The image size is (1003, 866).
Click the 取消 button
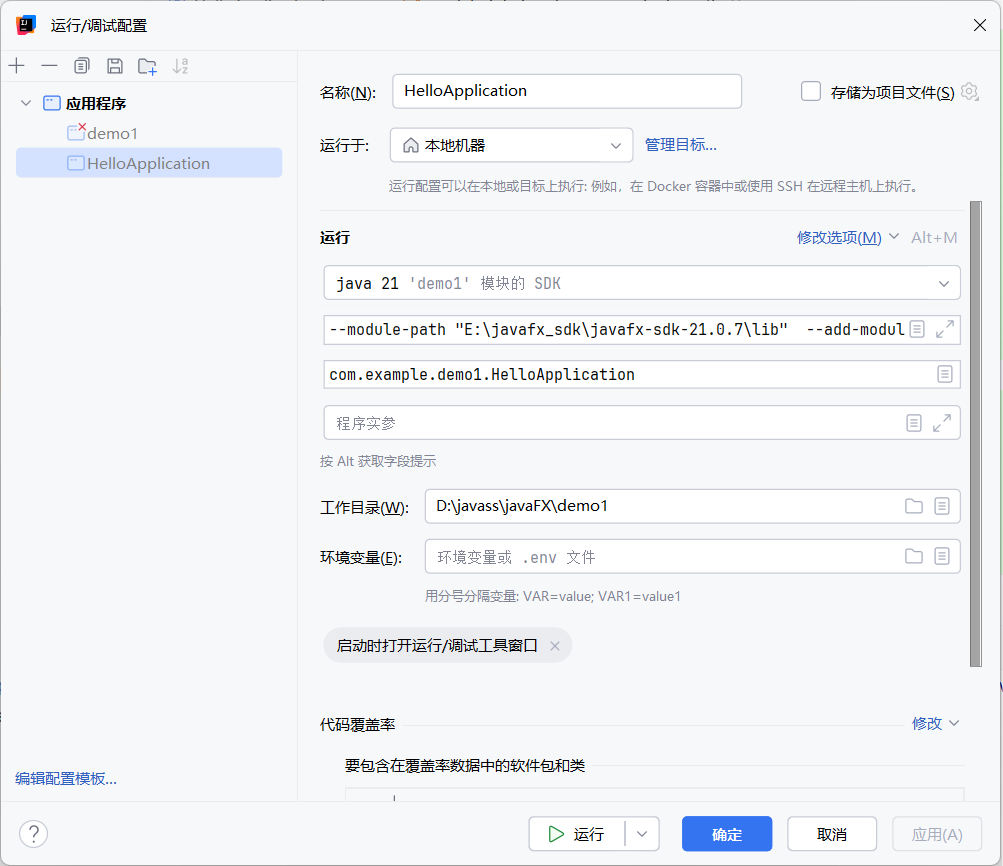pyautogui.click(x=832, y=834)
